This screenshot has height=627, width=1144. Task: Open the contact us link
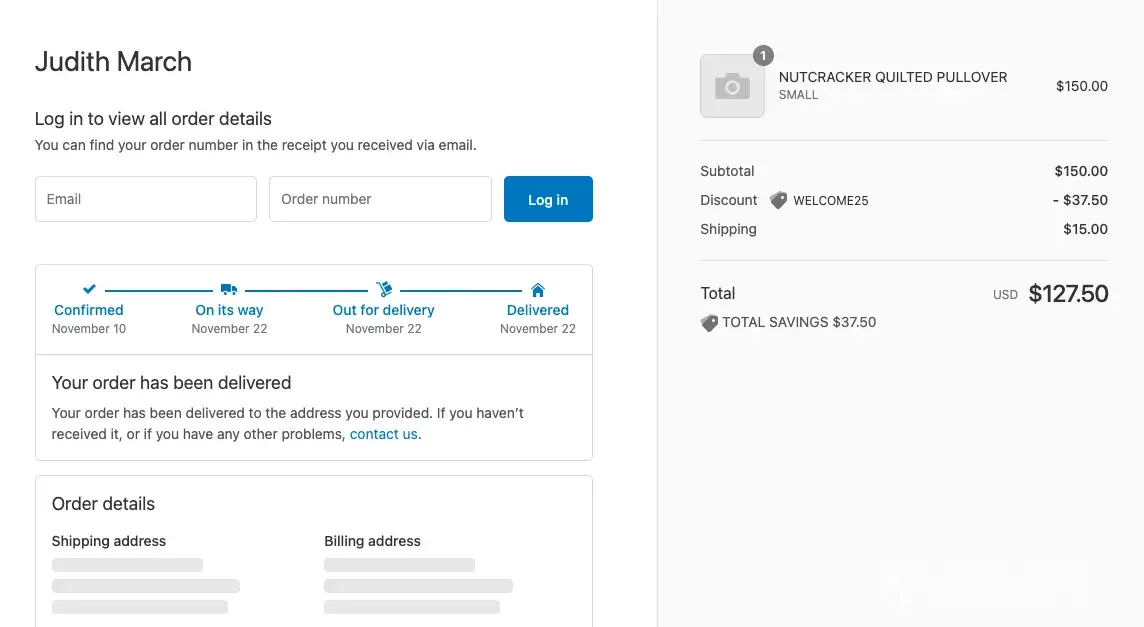point(383,434)
